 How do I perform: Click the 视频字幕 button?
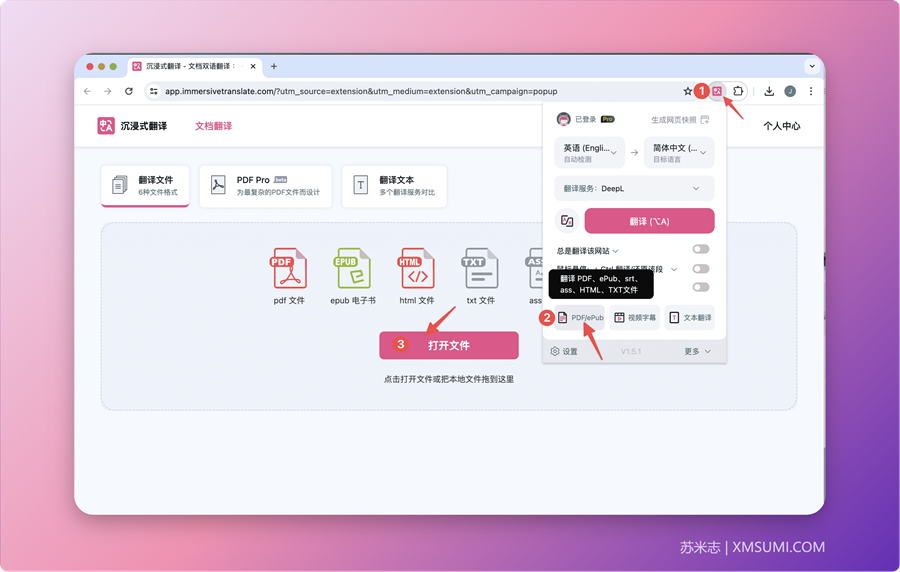coord(635,317)
